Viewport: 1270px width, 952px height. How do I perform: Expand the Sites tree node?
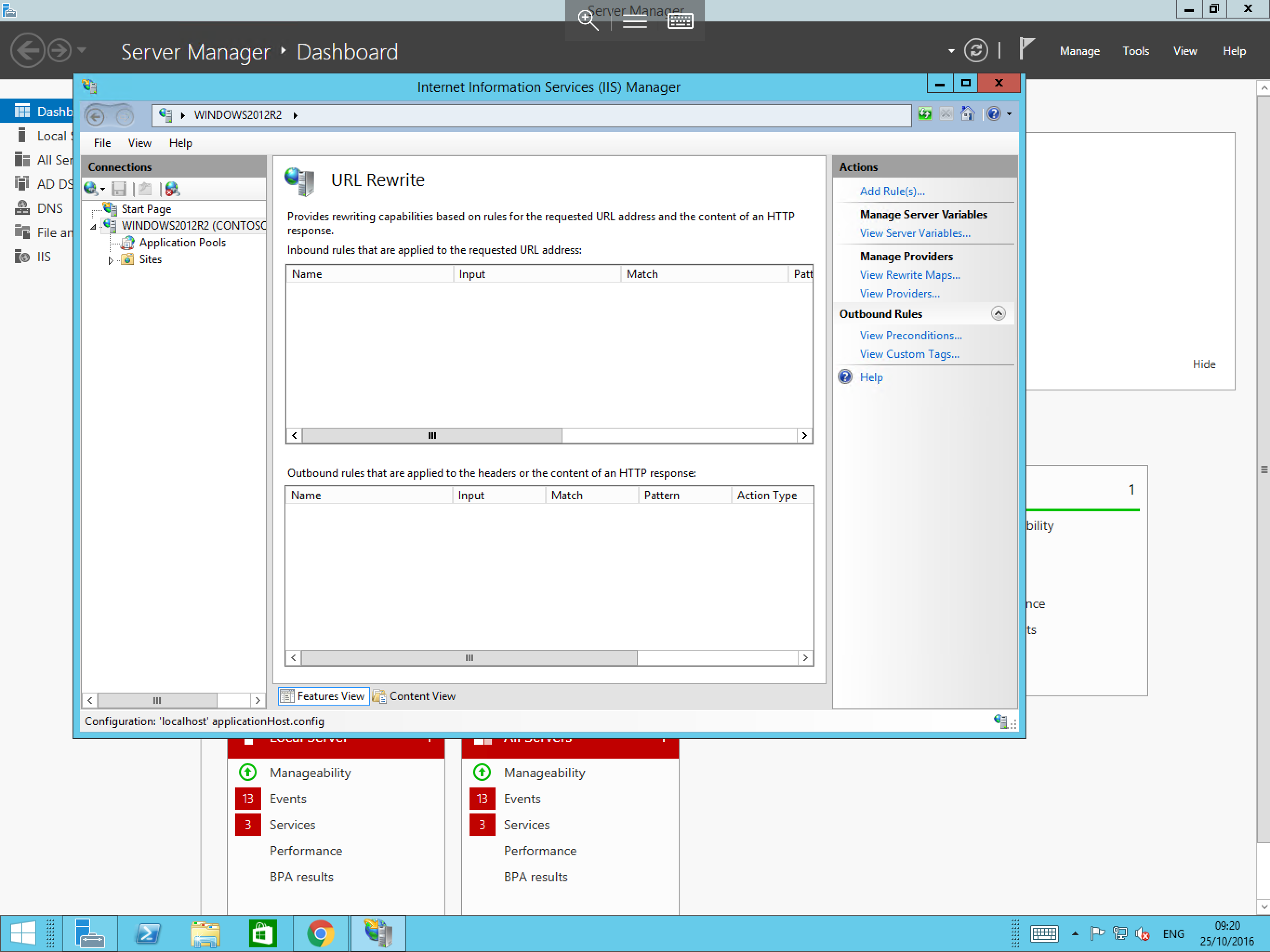tap(110, 260)
